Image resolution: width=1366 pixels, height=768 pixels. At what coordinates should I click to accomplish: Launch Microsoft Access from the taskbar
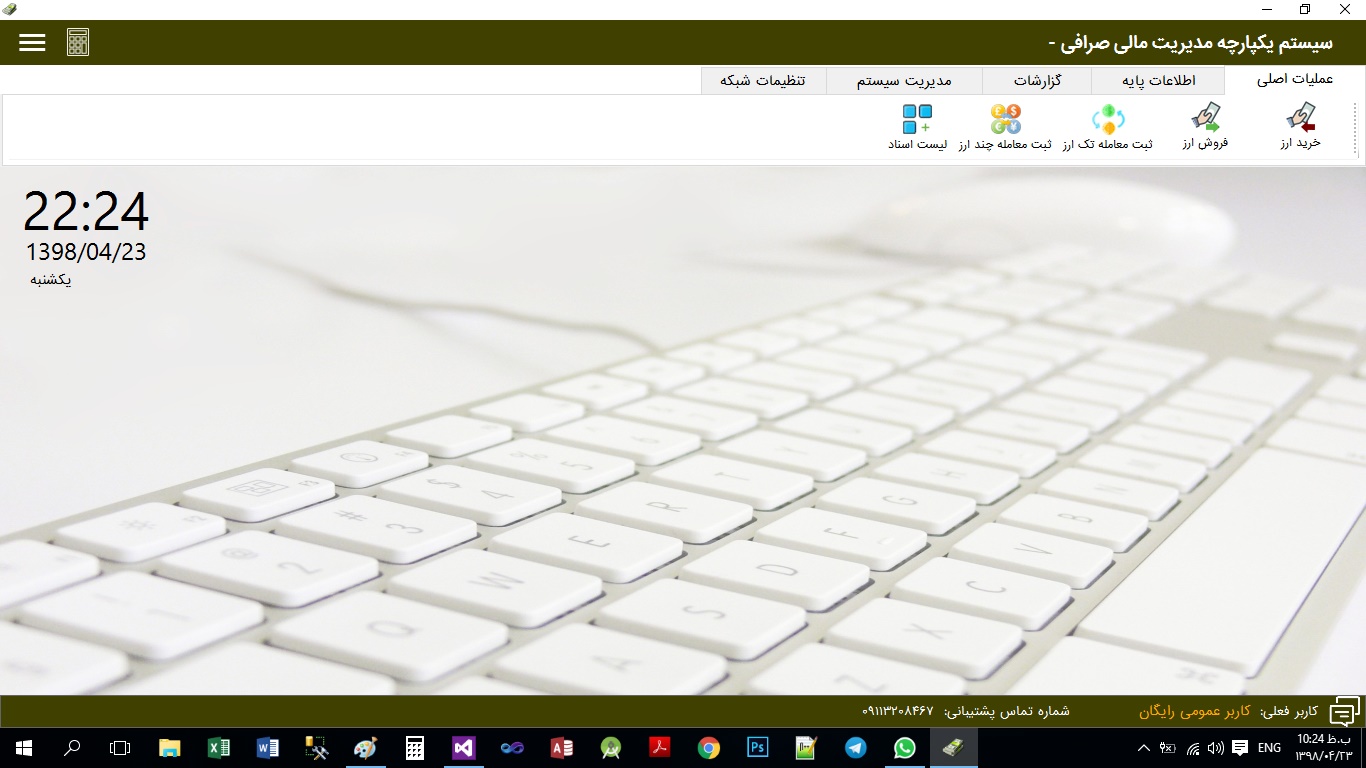pos(562,748)
